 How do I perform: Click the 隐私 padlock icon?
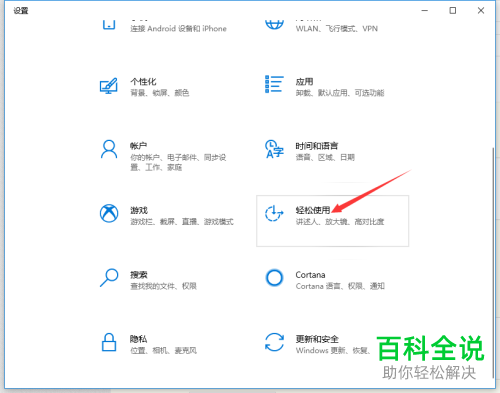[x=109, y=342]
